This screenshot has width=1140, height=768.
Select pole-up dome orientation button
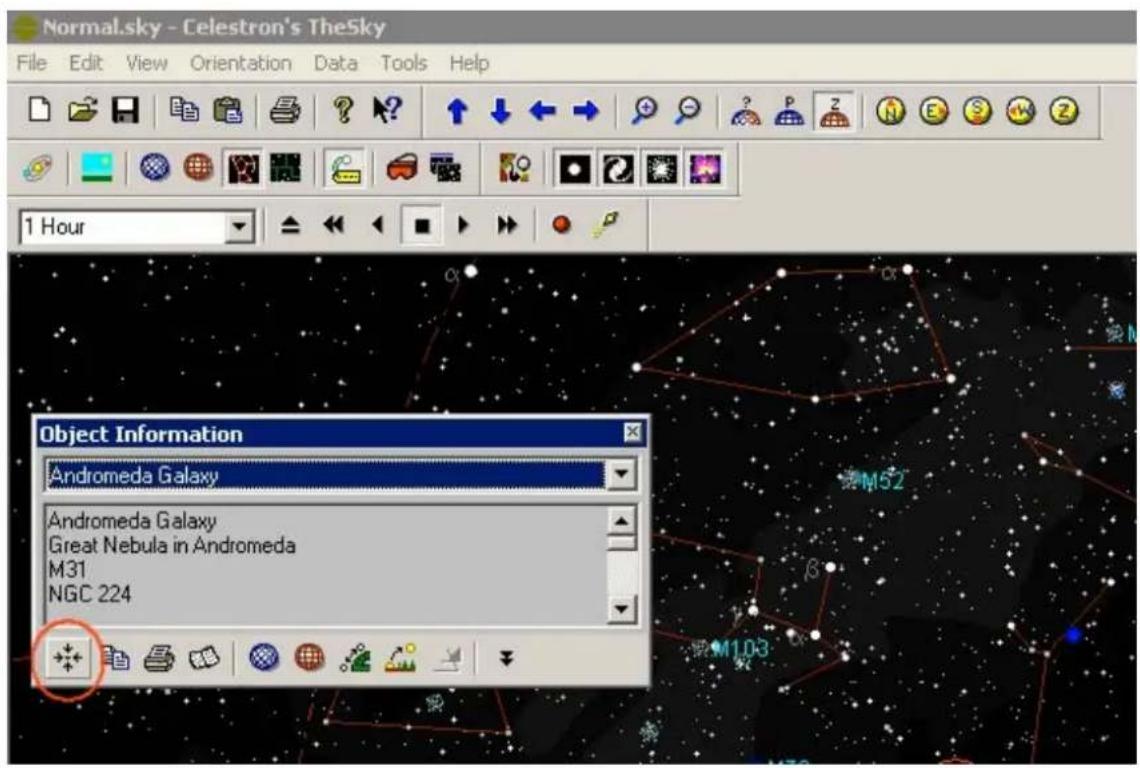point(790,111)
